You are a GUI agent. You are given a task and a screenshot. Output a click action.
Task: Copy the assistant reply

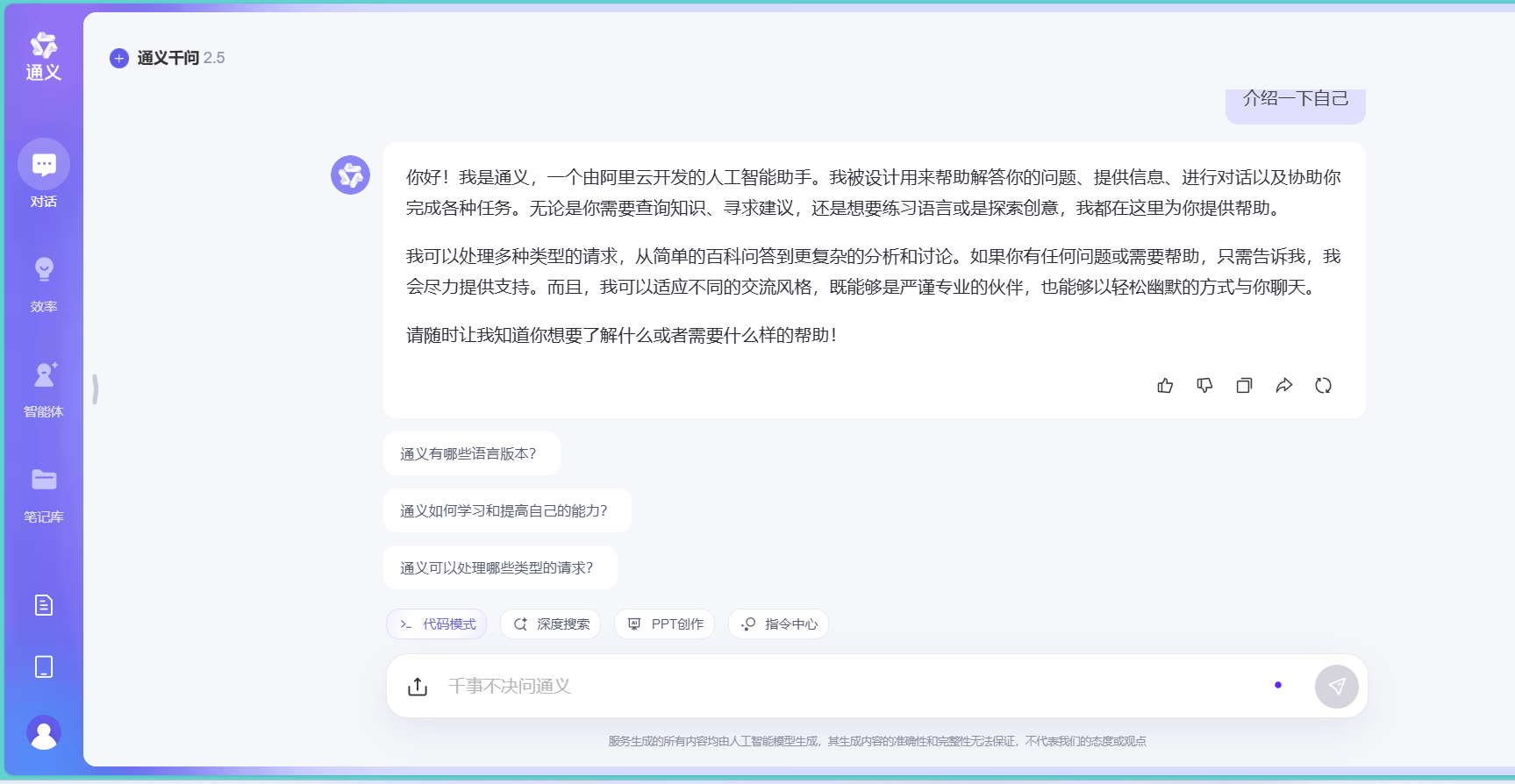1244,386
